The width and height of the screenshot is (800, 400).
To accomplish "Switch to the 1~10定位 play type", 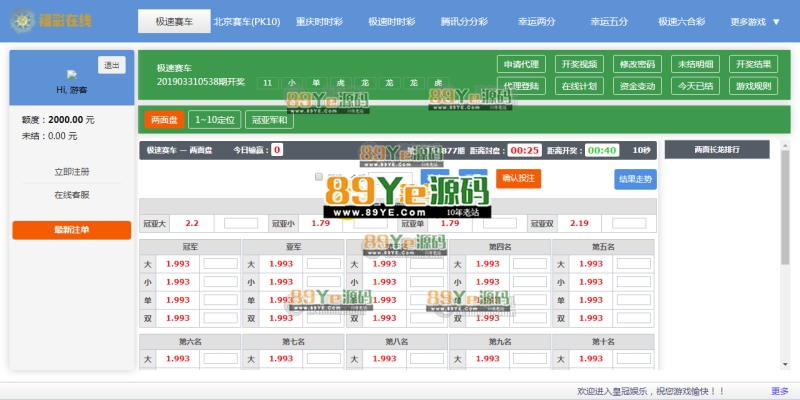I will click(215, 120).
